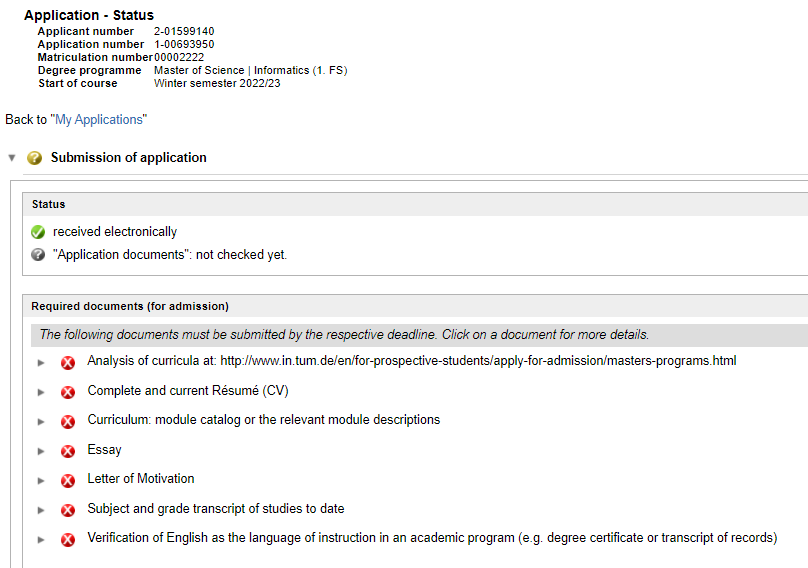Click red X icon beside Curriculum module catalog
The image size is (808, 568).
point(68,421)
